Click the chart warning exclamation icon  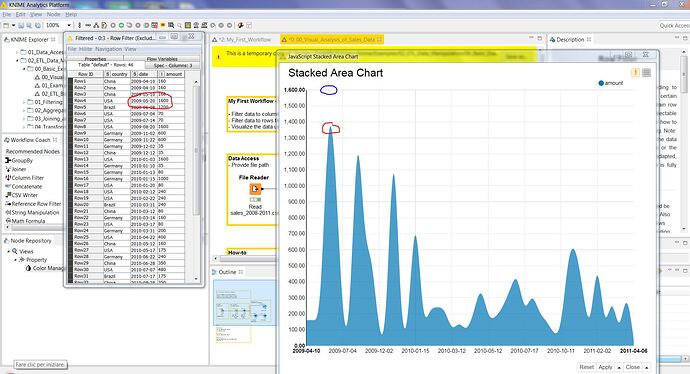[x=635, y=73]
